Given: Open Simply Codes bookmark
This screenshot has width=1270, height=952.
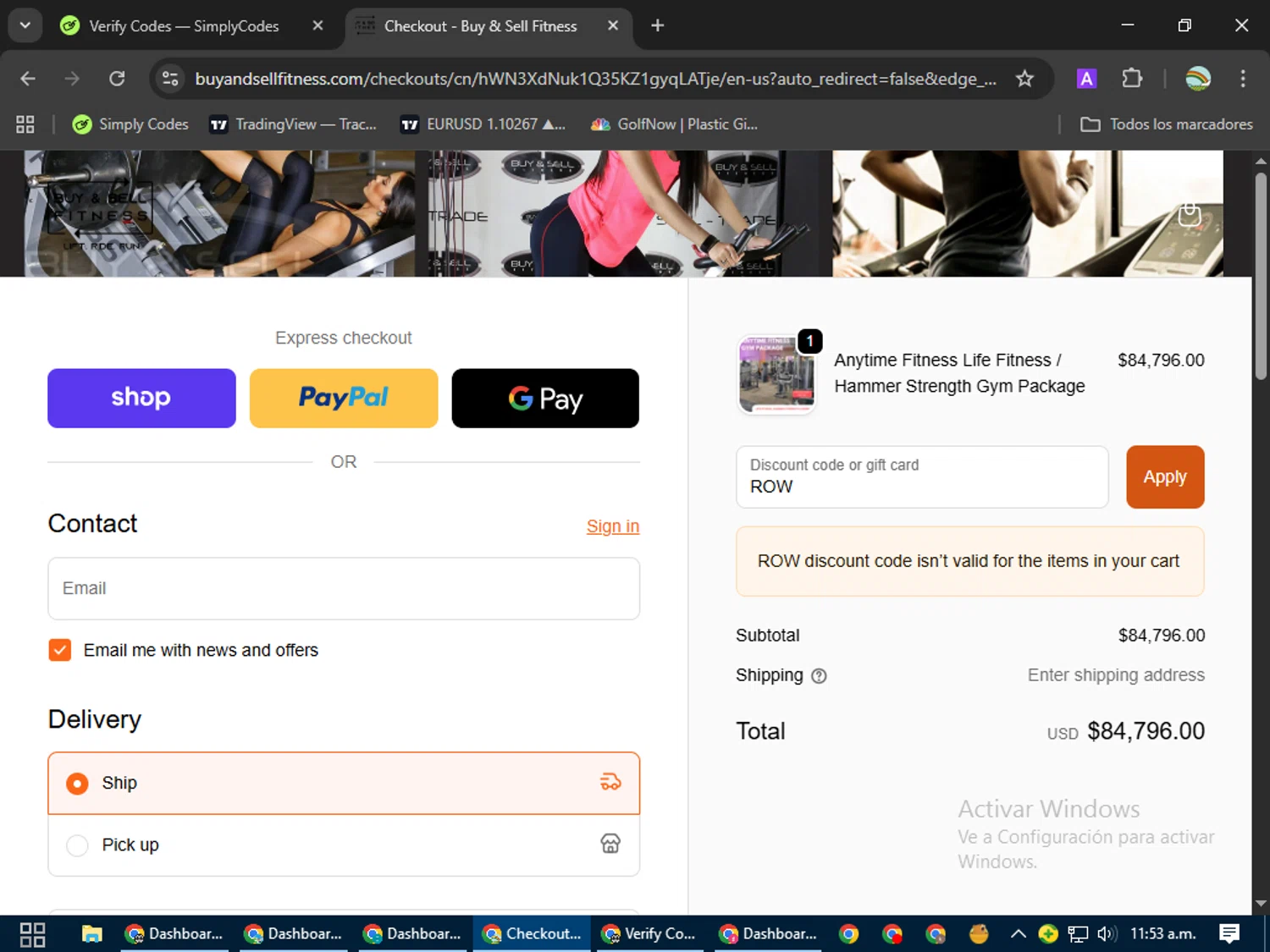Looking at the screenshot, I should (x=130, y=124).
